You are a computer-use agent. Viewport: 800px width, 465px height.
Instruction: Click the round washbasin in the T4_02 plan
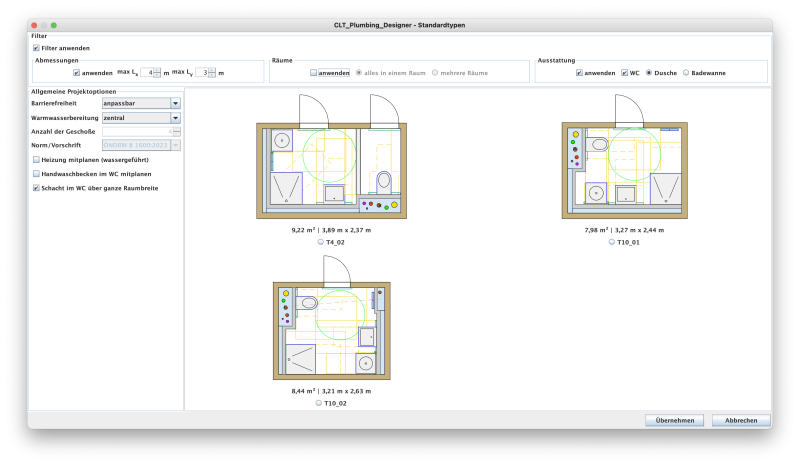282,141
